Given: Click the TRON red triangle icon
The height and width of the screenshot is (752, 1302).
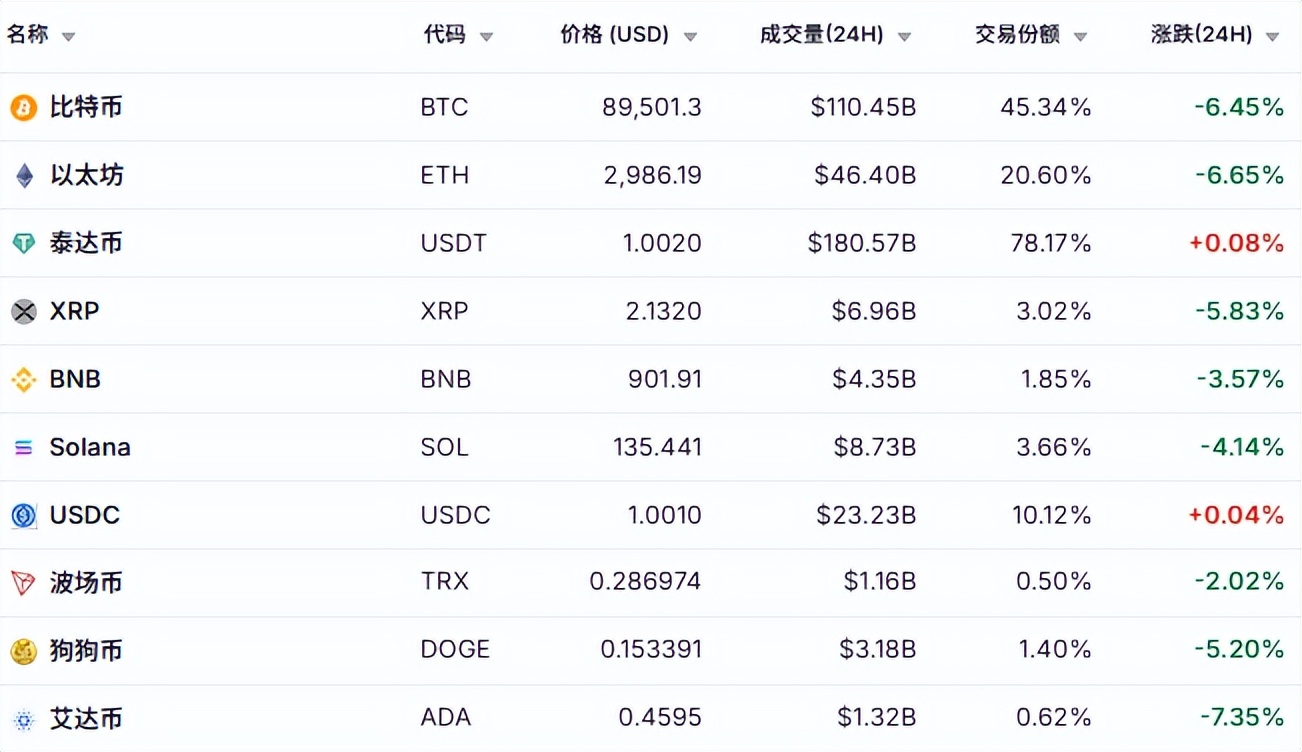Looking at the screenshot, I should coord(23,583).
